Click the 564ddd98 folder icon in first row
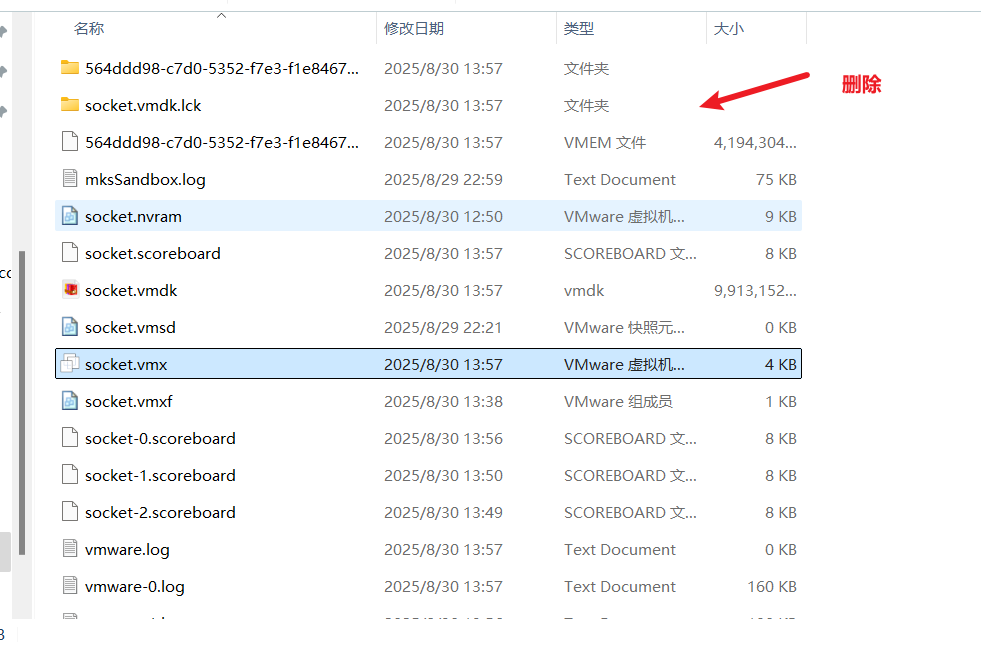 click(x=69, y=68)
